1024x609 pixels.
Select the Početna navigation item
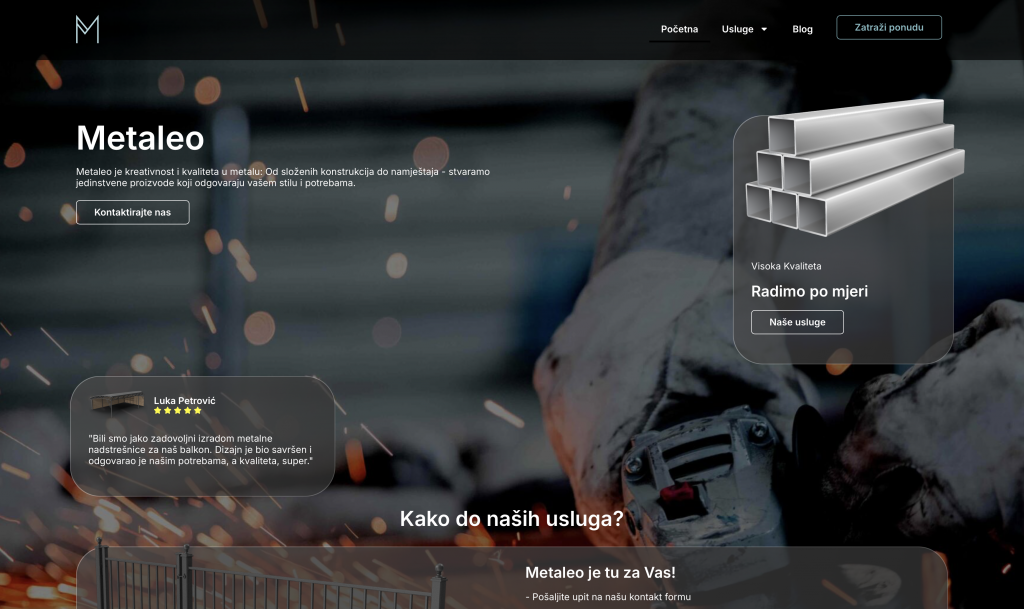[680, 29]
